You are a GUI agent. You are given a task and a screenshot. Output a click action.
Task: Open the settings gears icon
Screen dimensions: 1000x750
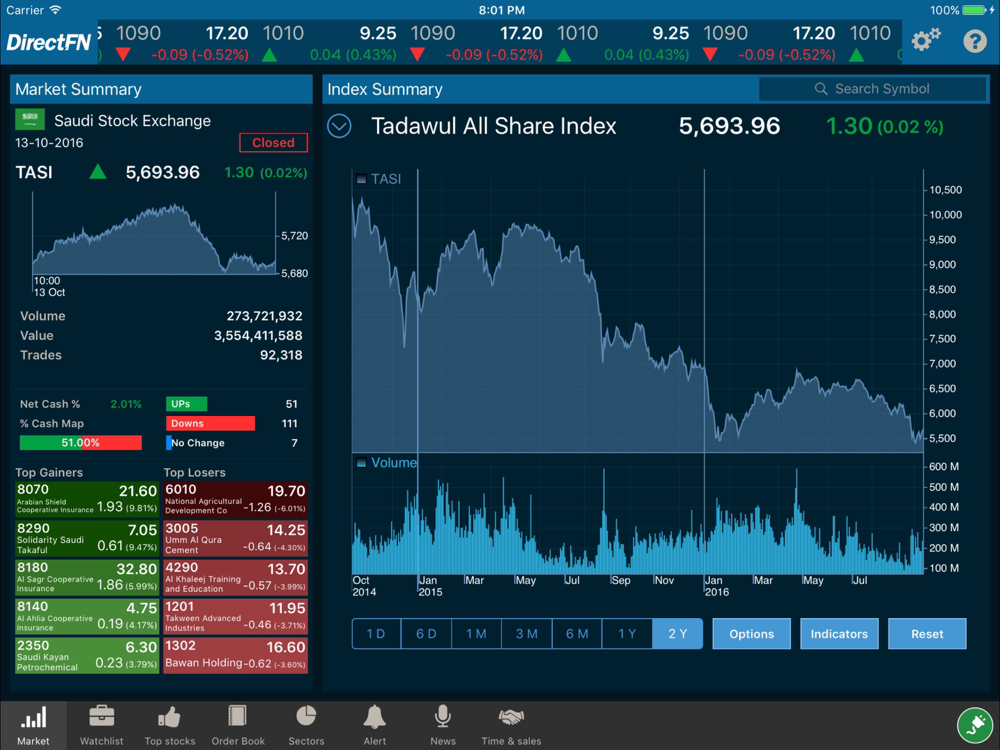(x=925, y=41)
